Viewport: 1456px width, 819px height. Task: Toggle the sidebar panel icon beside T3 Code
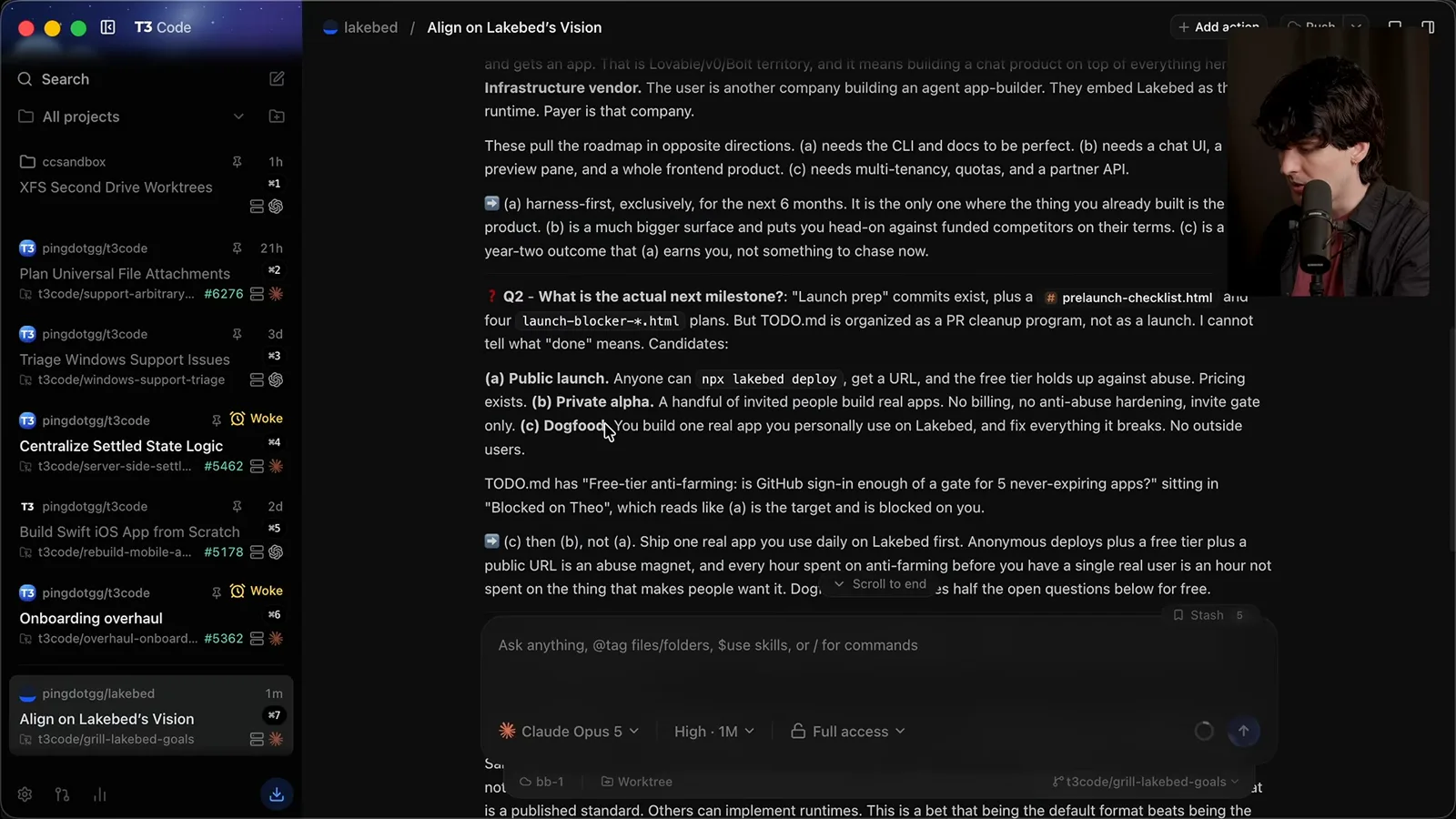[x=107, y=27]
